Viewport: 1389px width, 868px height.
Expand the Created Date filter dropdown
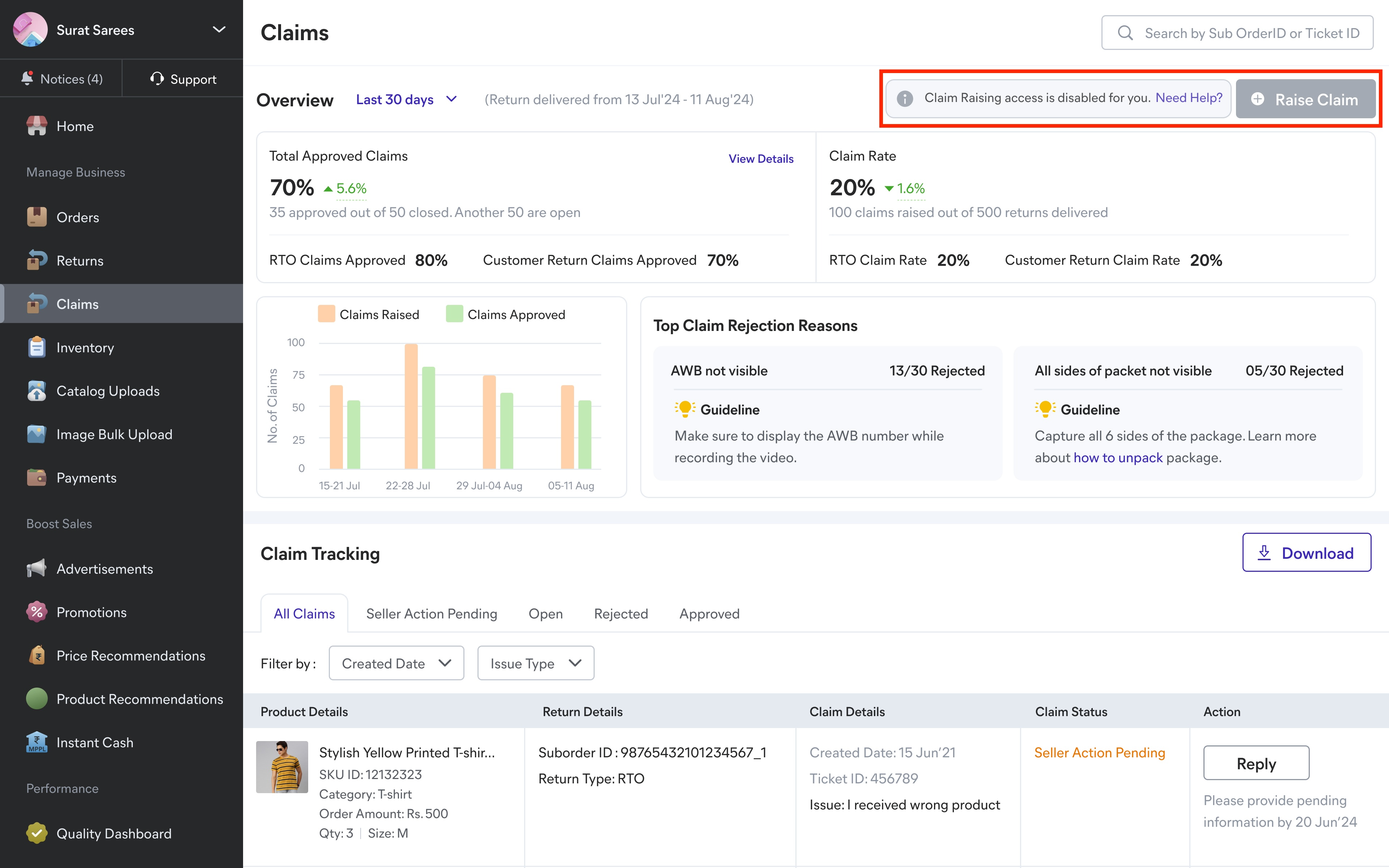coord(396,663)
